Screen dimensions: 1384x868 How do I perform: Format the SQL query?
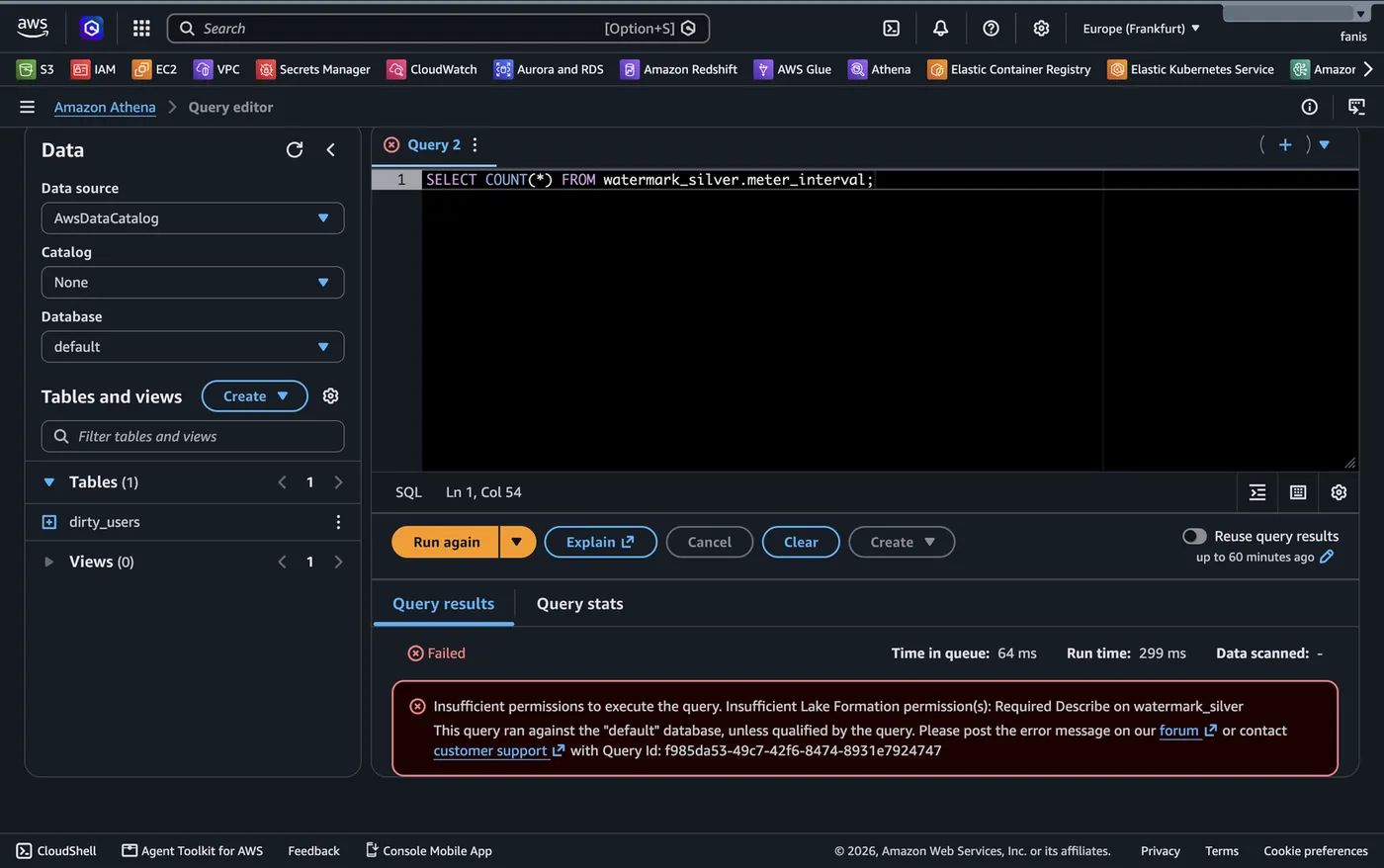pyautogui.click(x=1257, y=492)
